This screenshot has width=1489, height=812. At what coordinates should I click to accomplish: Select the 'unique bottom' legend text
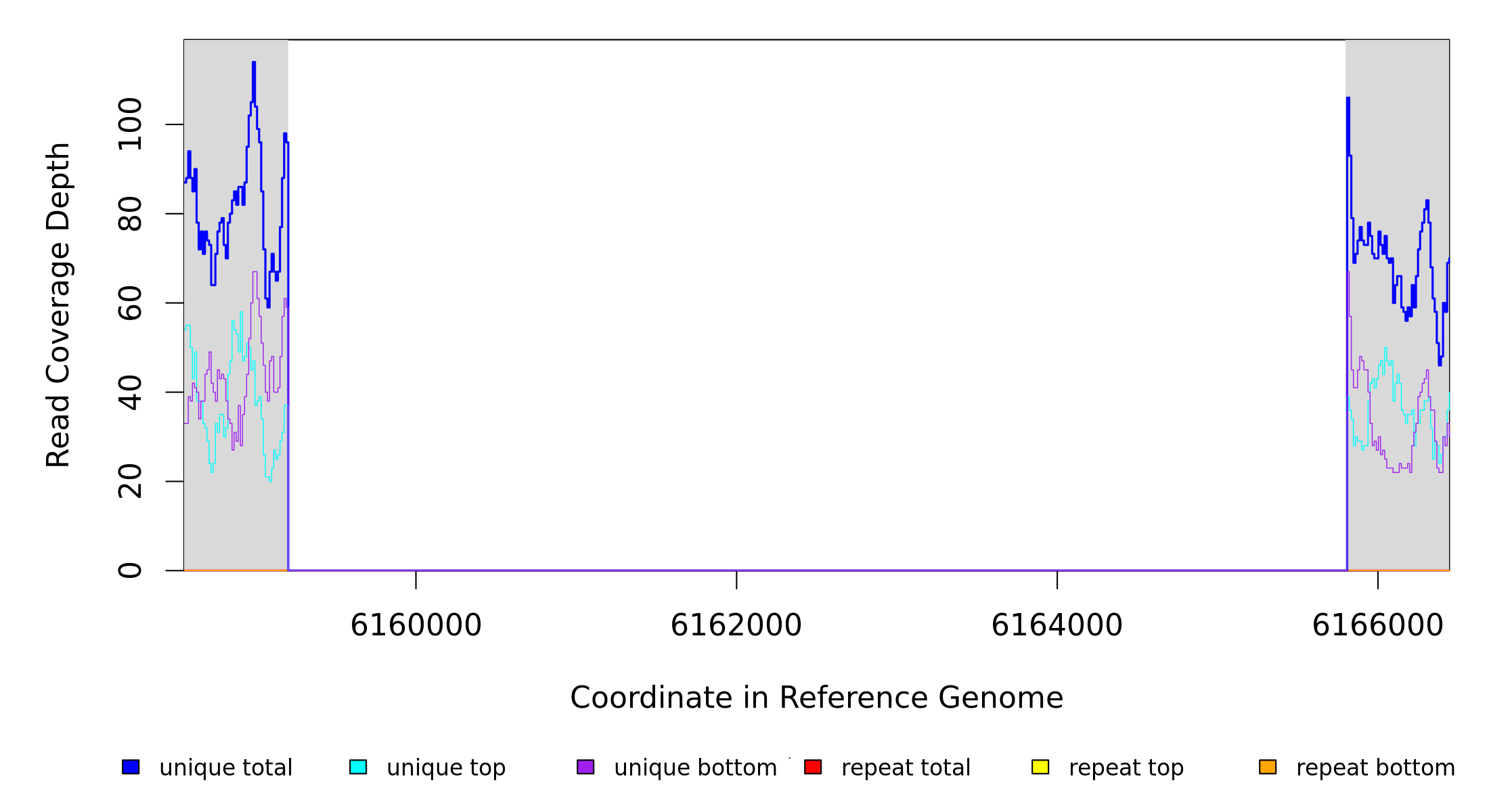pyautogui.click(x=695, y=768)
